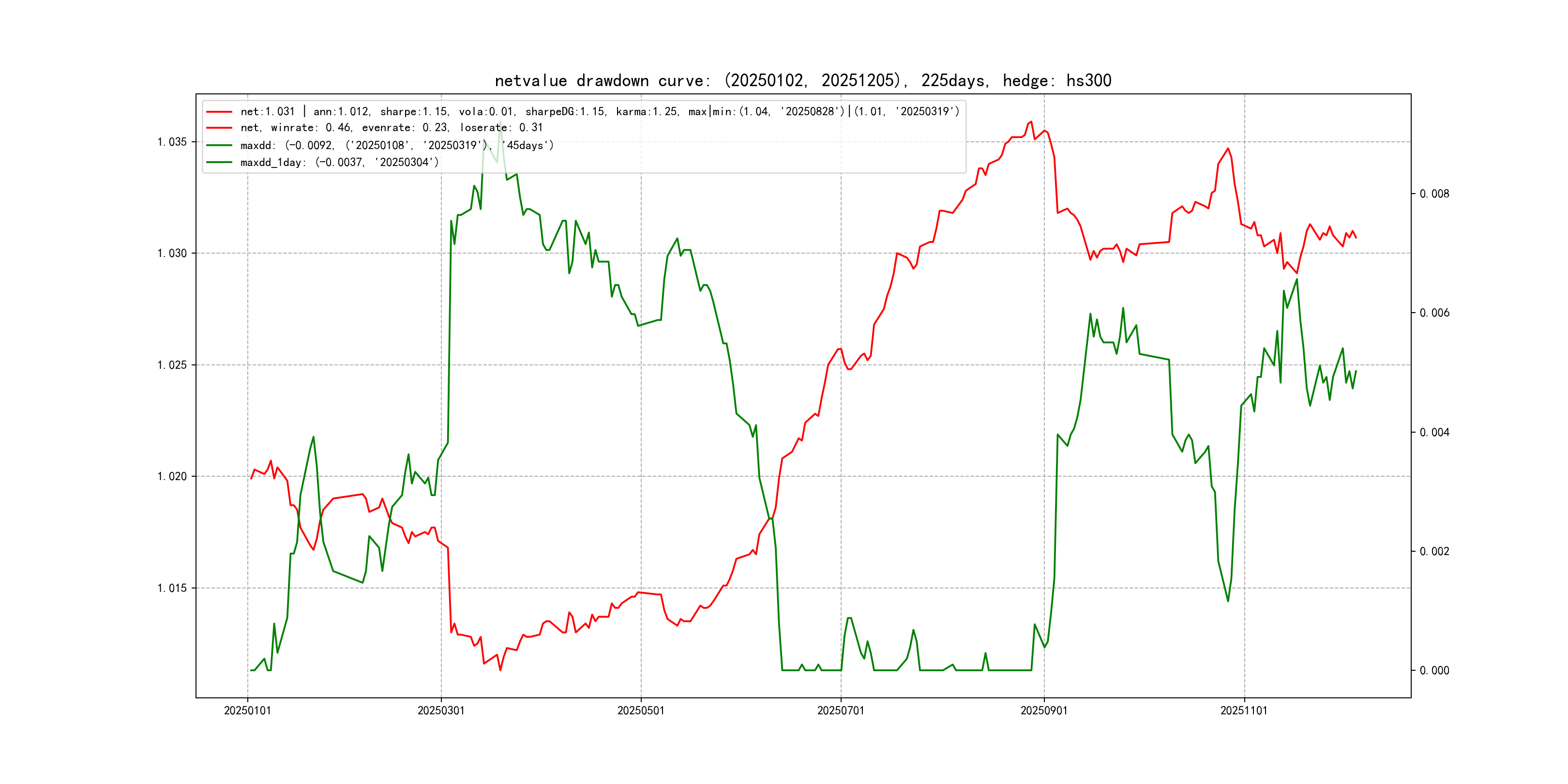Click the 0.004 right axis tick label
This screenshot has height=784, width=1568.
click(1434, 432)
